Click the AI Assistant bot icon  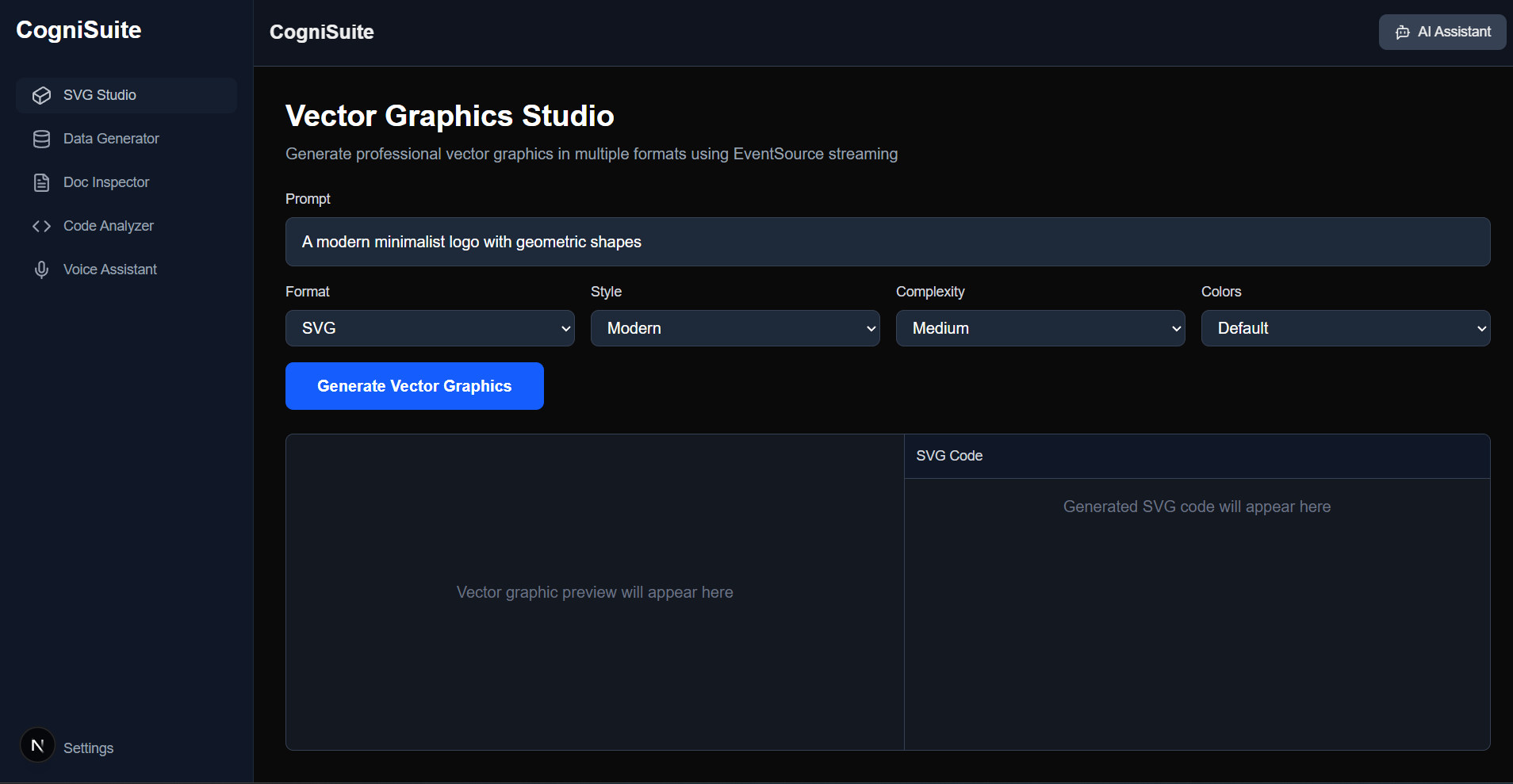point(1402,33)
